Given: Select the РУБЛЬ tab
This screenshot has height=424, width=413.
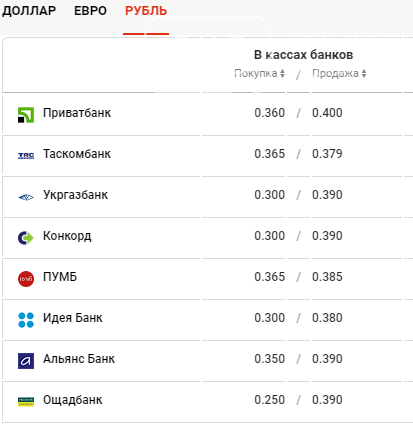Looking at the screenshot, I should click(x=146, y=11).
